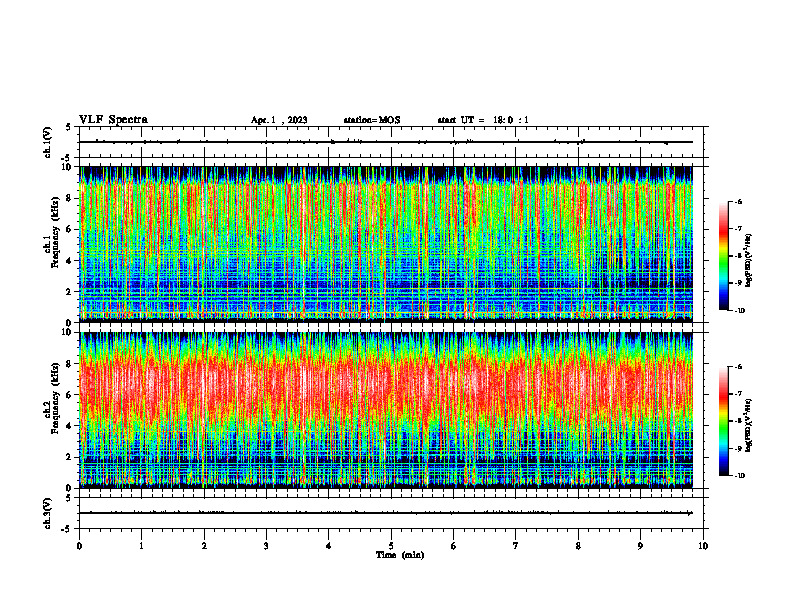Viewport: 792px width, 612px height.
Task: Click the ch.2 colorbar "log(PSD)(V²/Hz)" label
Action: coord(749,425)
